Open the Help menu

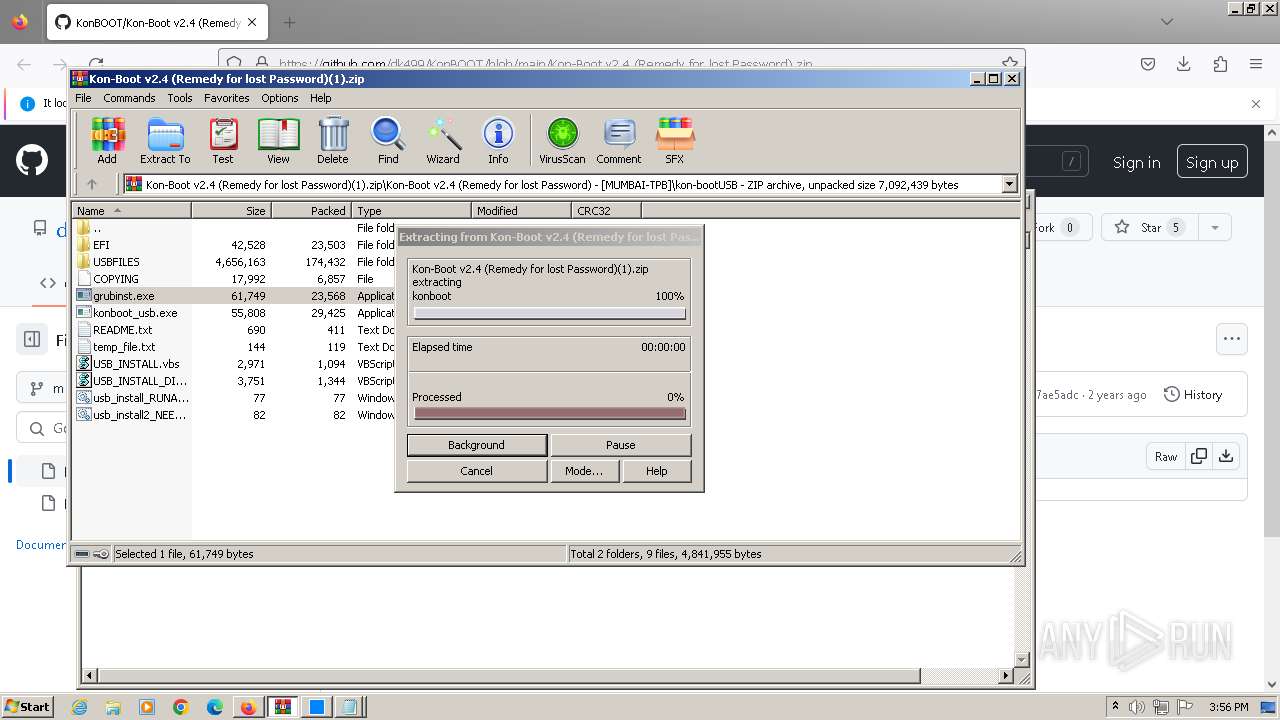pyautogui.click(x=321, y=98)
